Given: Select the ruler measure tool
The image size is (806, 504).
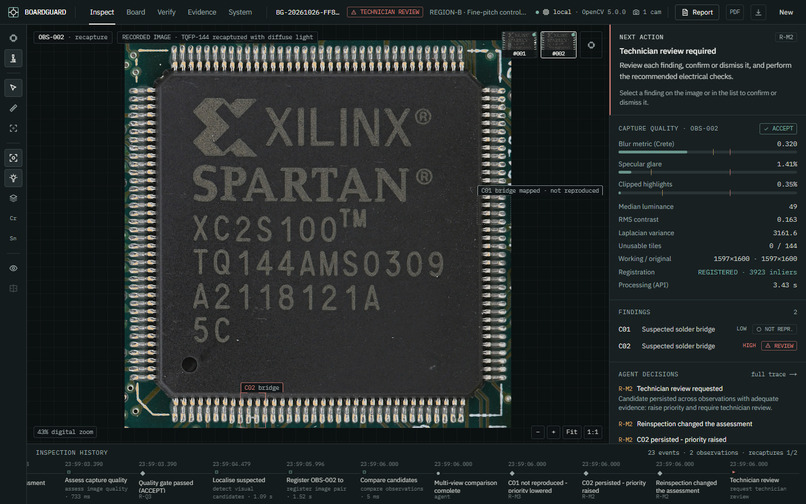Looking at the screenshot, I should [x=13, y=108].
